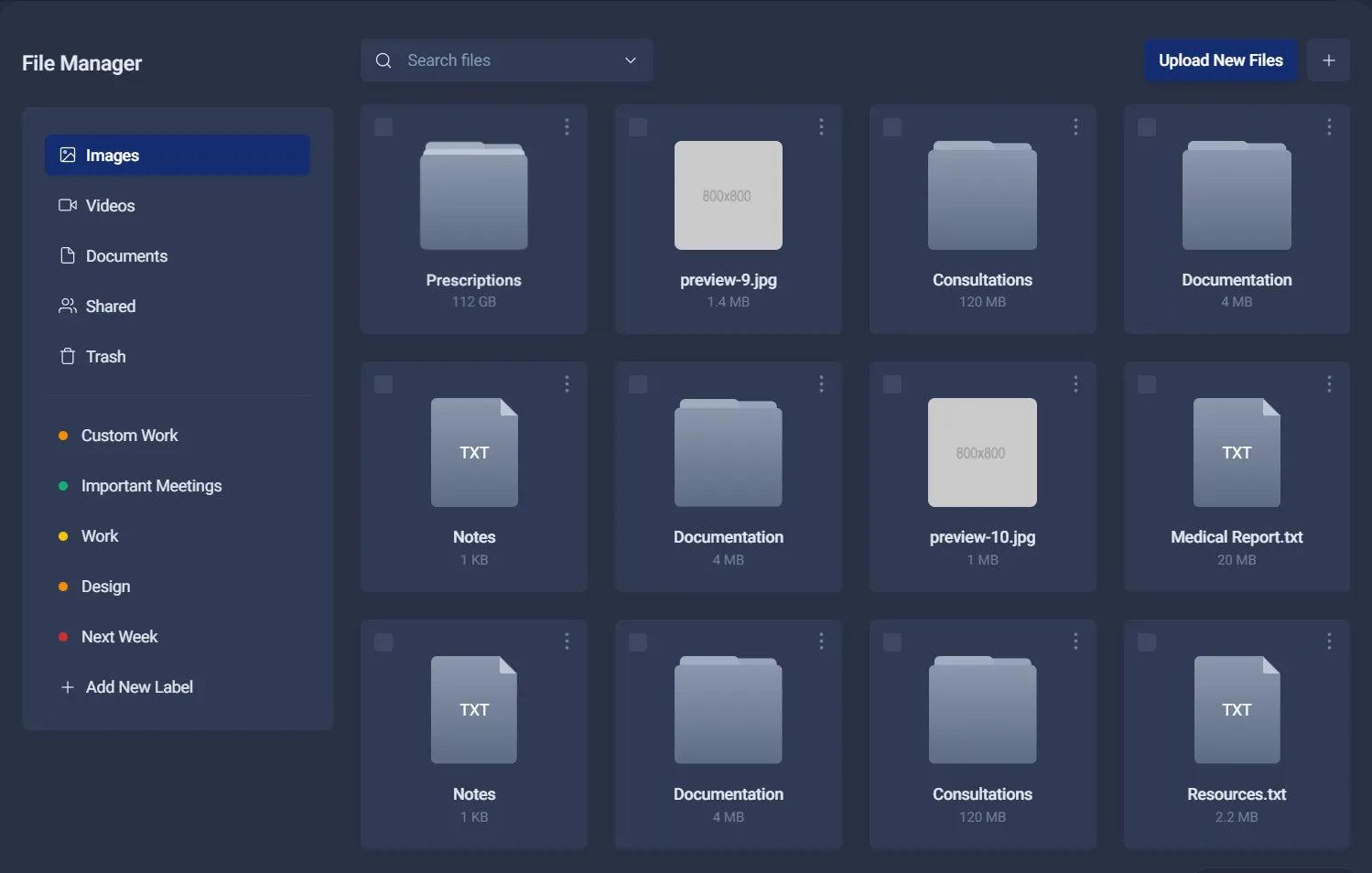Click the "File Manager" title
This screenshot has width=1372, height=873.
[82, 63]
